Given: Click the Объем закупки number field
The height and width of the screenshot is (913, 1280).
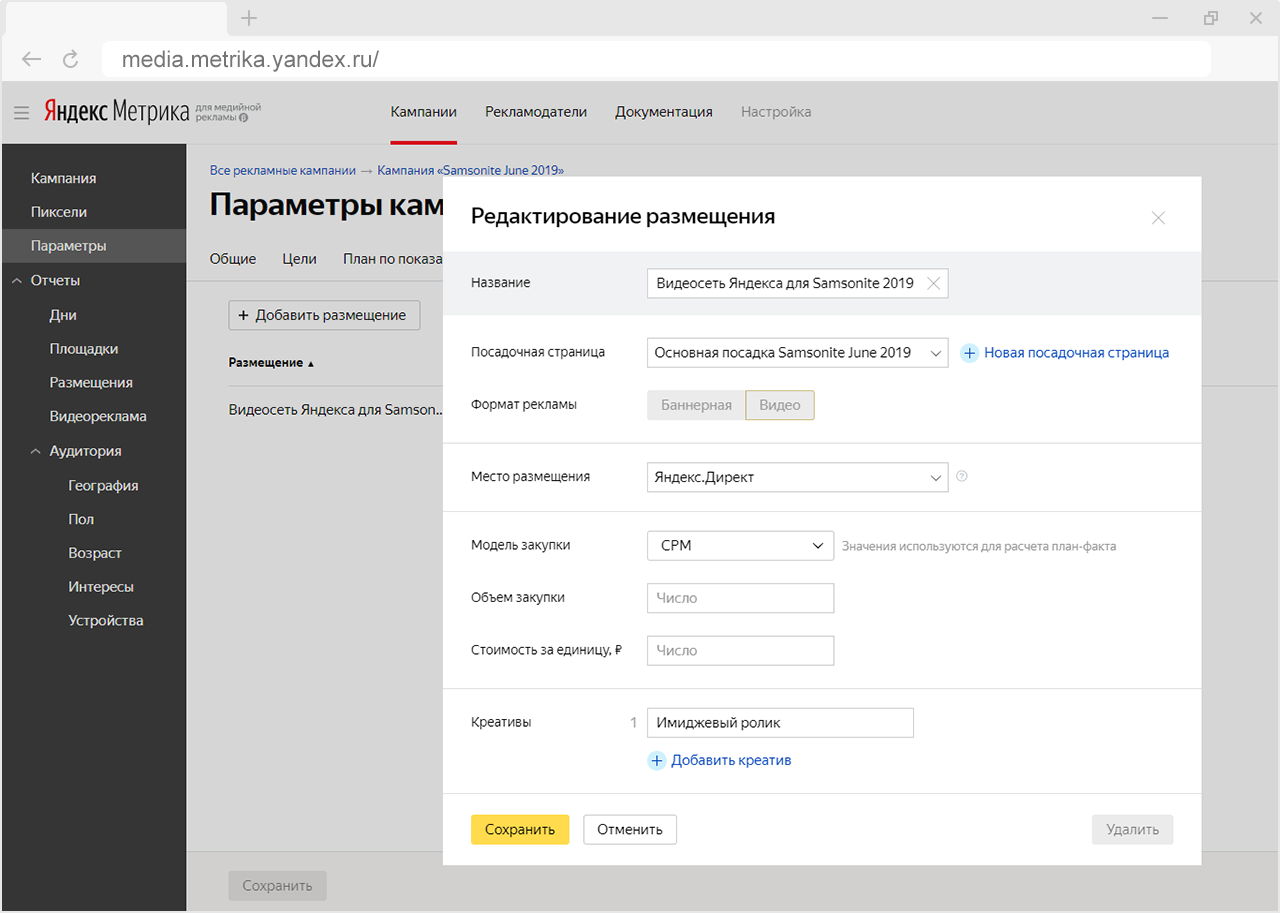Looking at the screenshot, I should 740,599.
